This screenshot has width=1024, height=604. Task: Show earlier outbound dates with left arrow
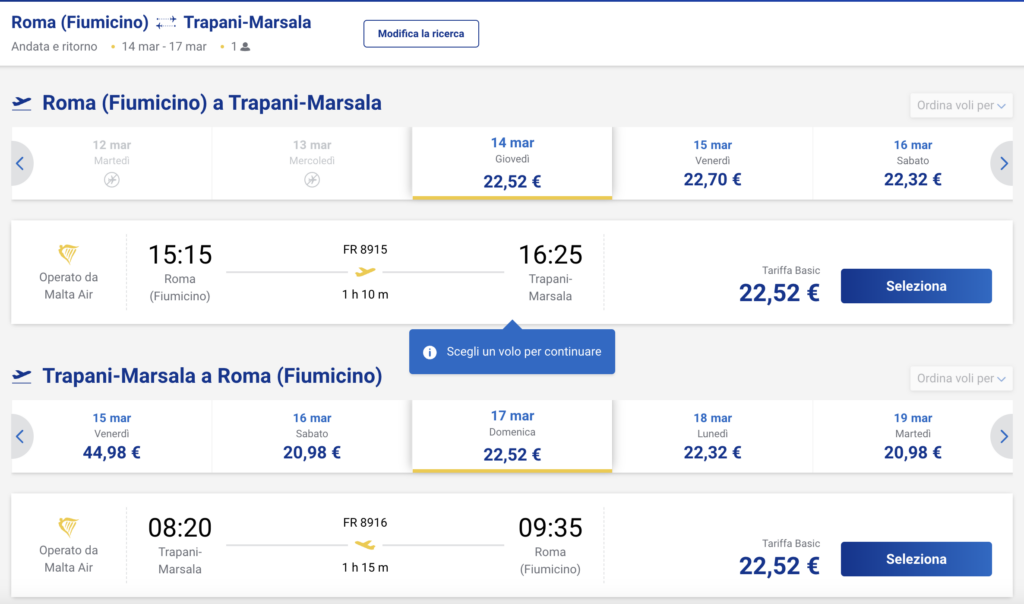[20, 163]
